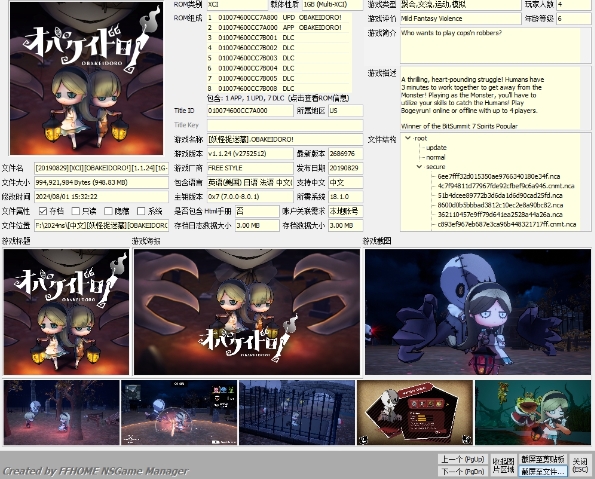Viewport: 595px width, 479px height.
Task: Close the dialog with 关闭 (ESC)
Action: coord(580,465)
